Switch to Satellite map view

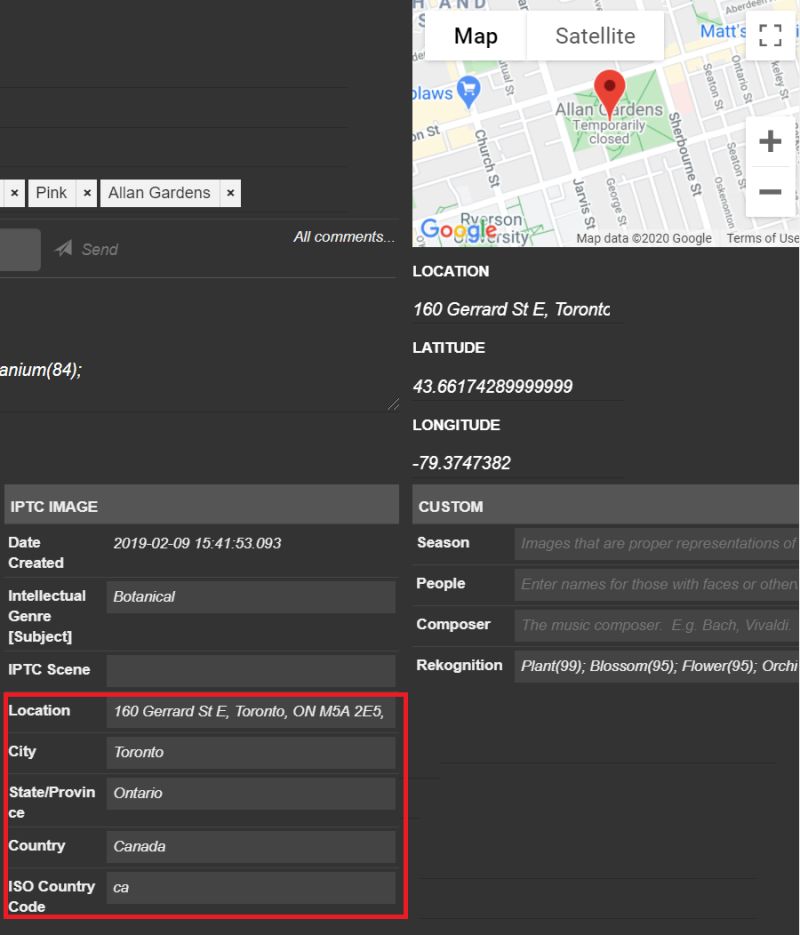[x=595, y=35]
